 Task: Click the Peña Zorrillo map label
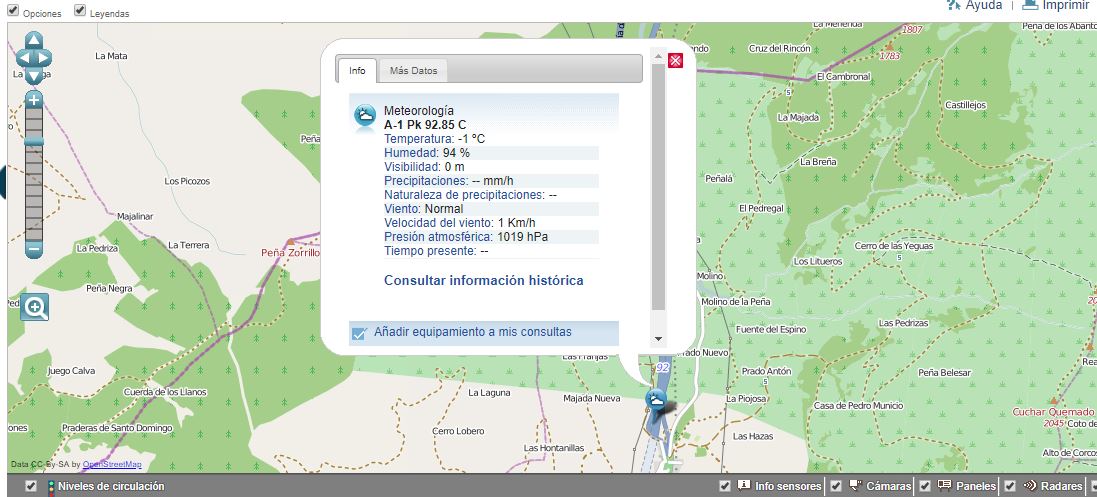tap(290, 252)
